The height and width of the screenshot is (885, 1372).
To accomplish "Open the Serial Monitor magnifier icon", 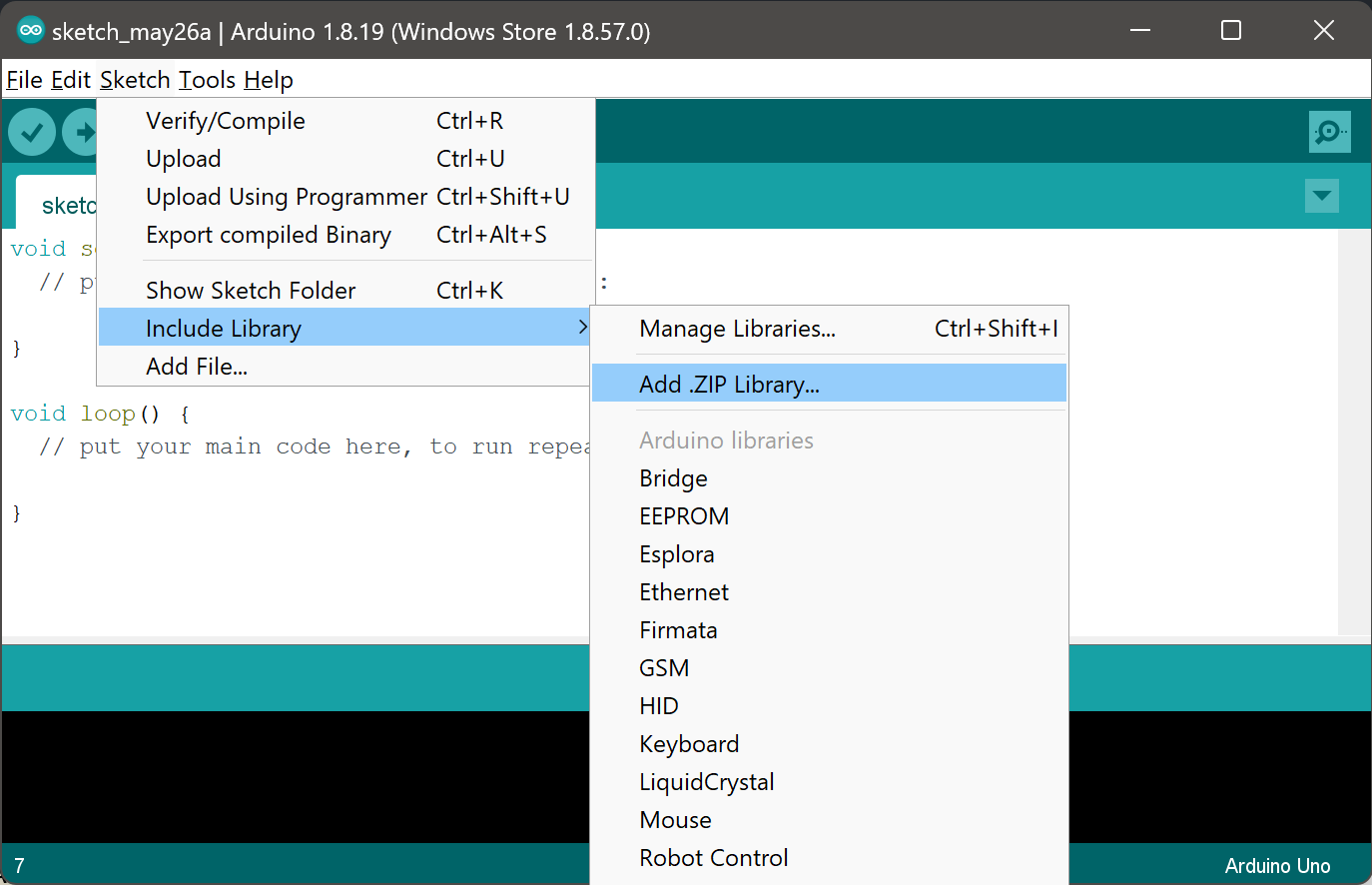I will click(x=1329, y=132).
